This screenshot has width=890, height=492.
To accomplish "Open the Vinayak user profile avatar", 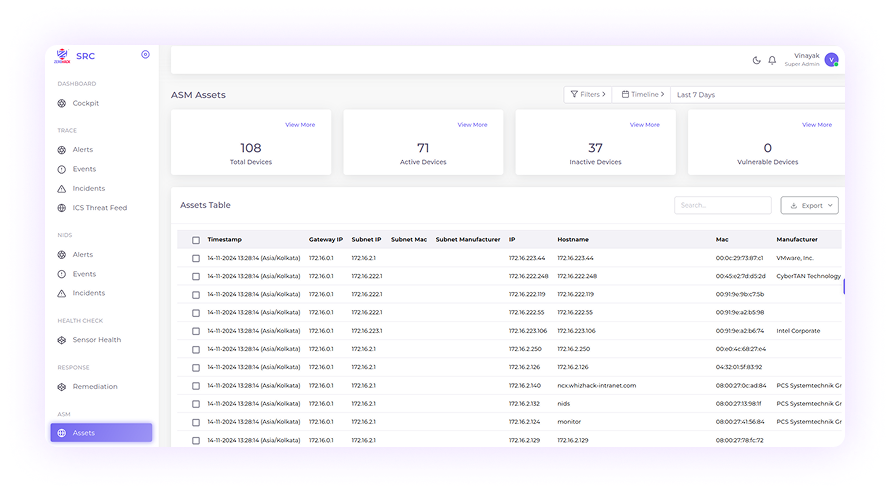I will [x=831, y=60].
